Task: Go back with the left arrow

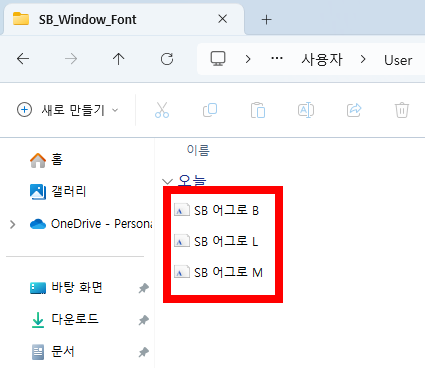Action: coord(23,59)
